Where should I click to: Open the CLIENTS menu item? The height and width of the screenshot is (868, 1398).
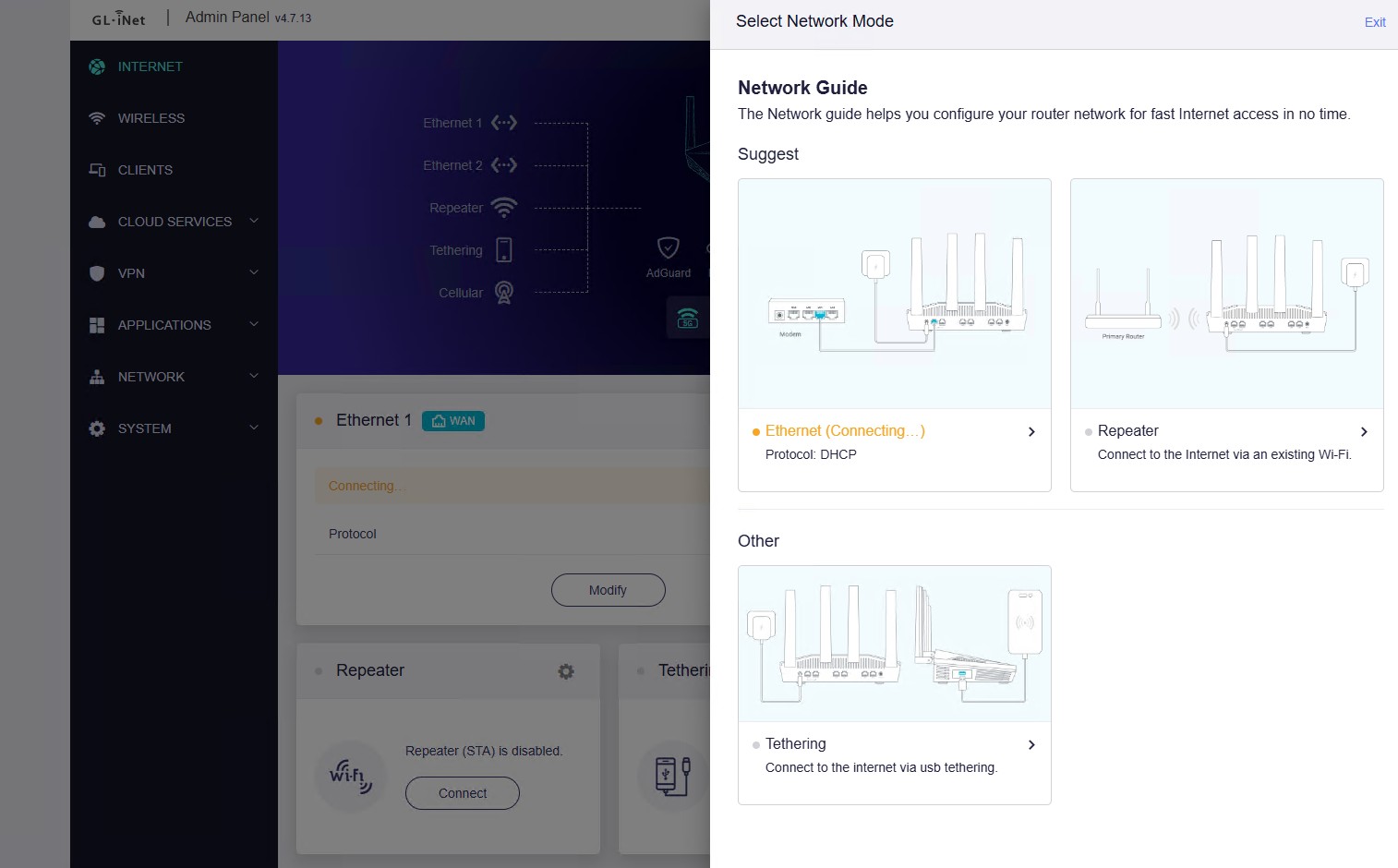(x=145, y=170)
